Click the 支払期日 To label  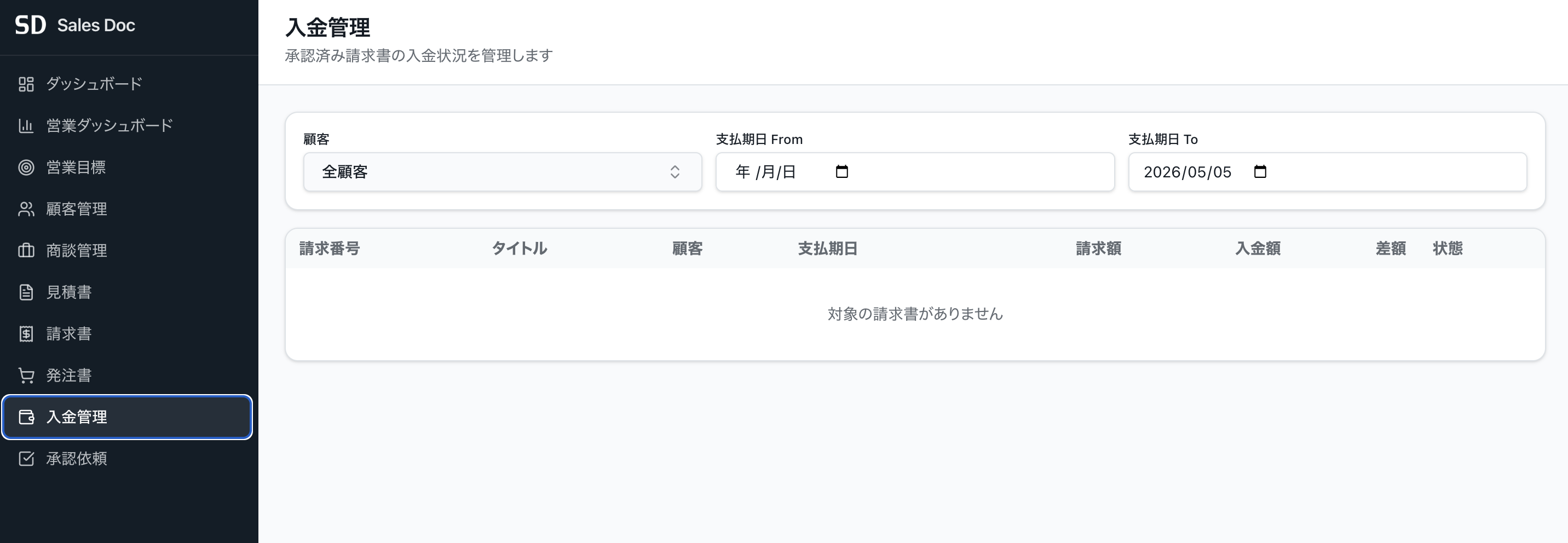point(1163,140)
